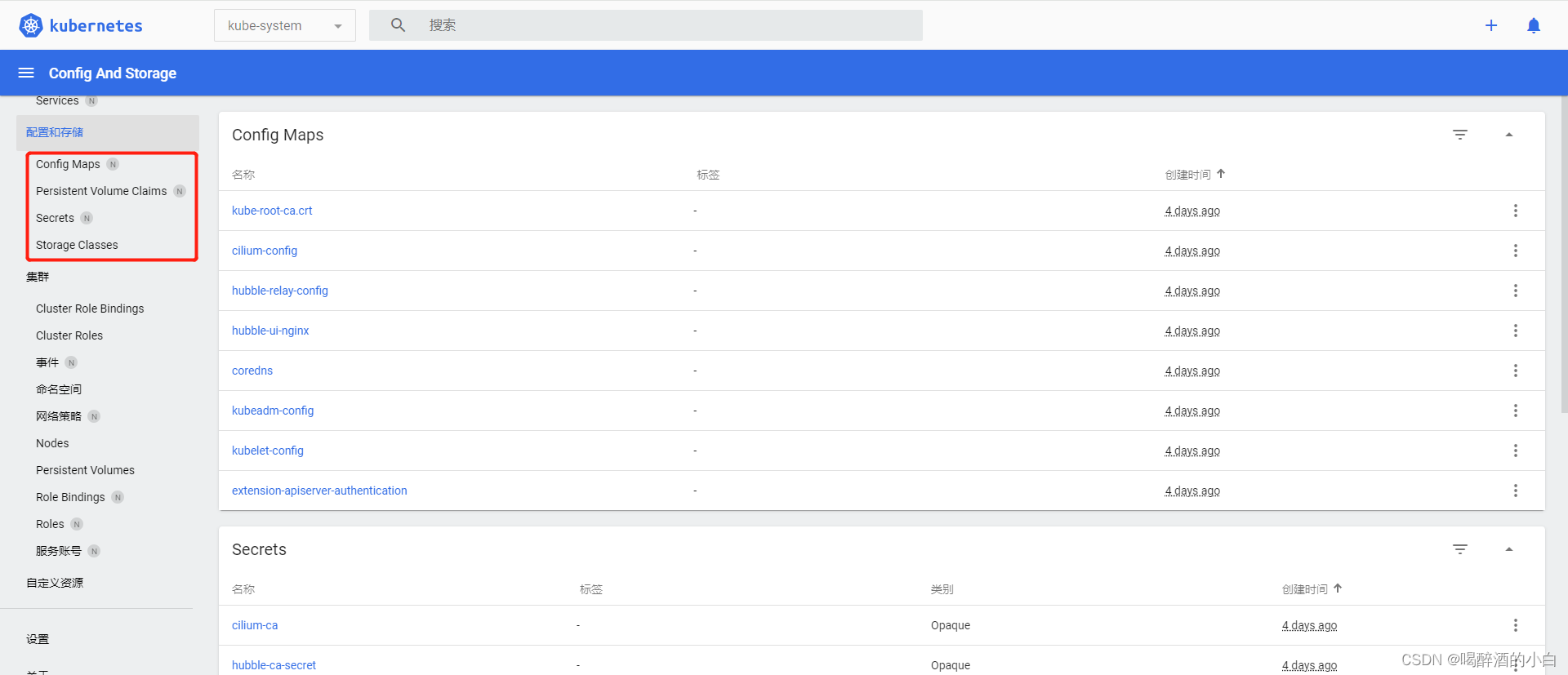Open the kube-root-ca.crt config map
Viewport: 1568px width, 675px height.
click(272, 211)
